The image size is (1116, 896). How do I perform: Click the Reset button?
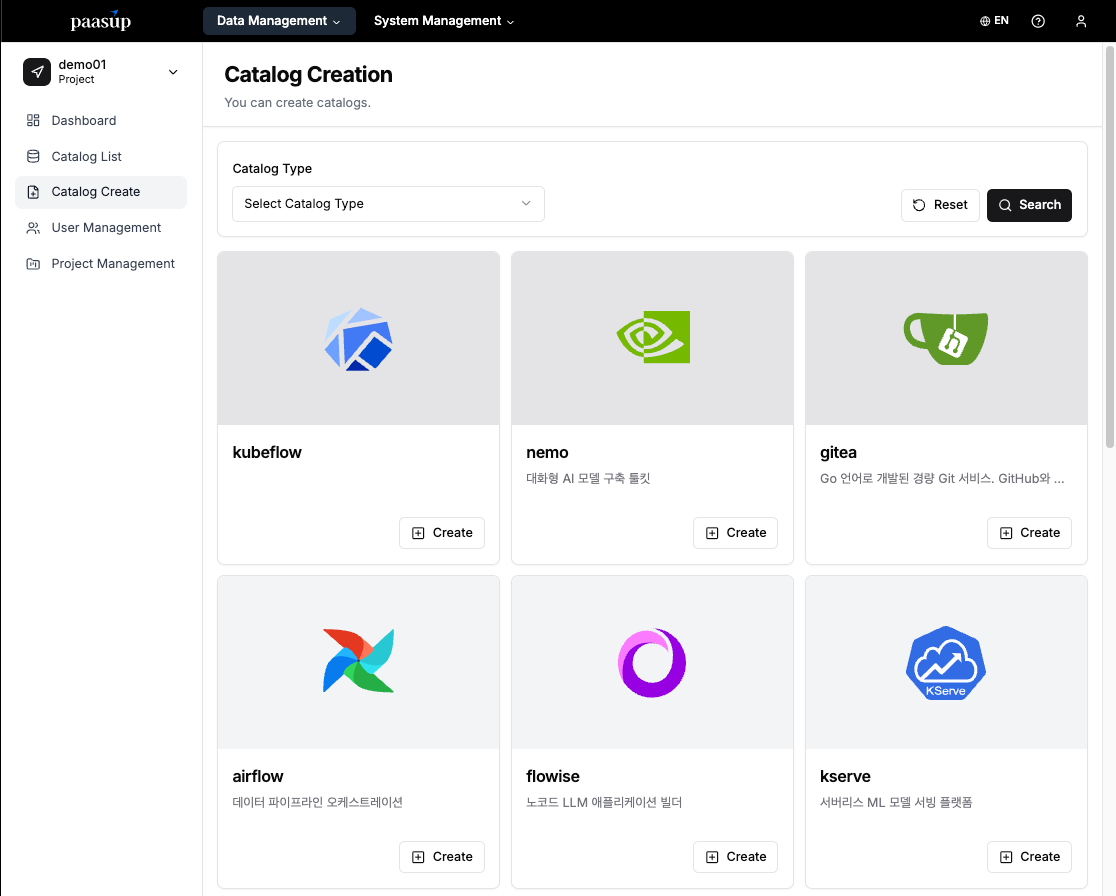point(939,205)
